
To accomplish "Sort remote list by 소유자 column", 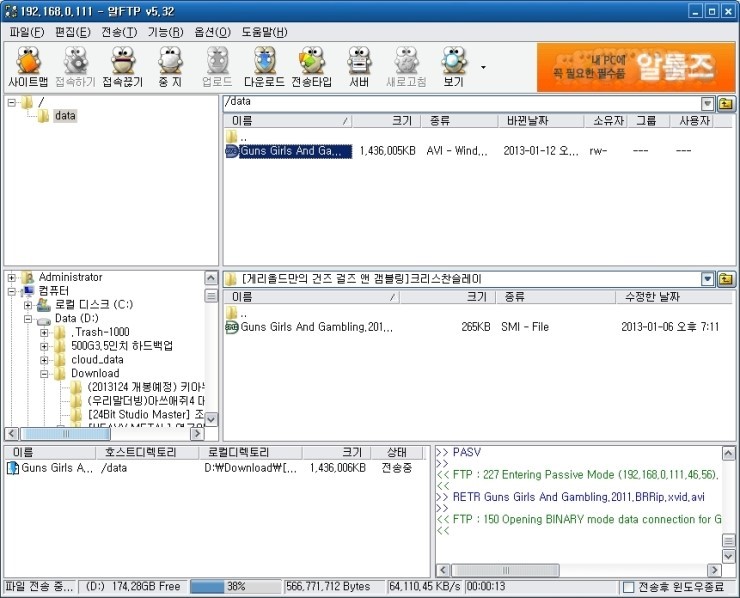I will click(605, 121).
